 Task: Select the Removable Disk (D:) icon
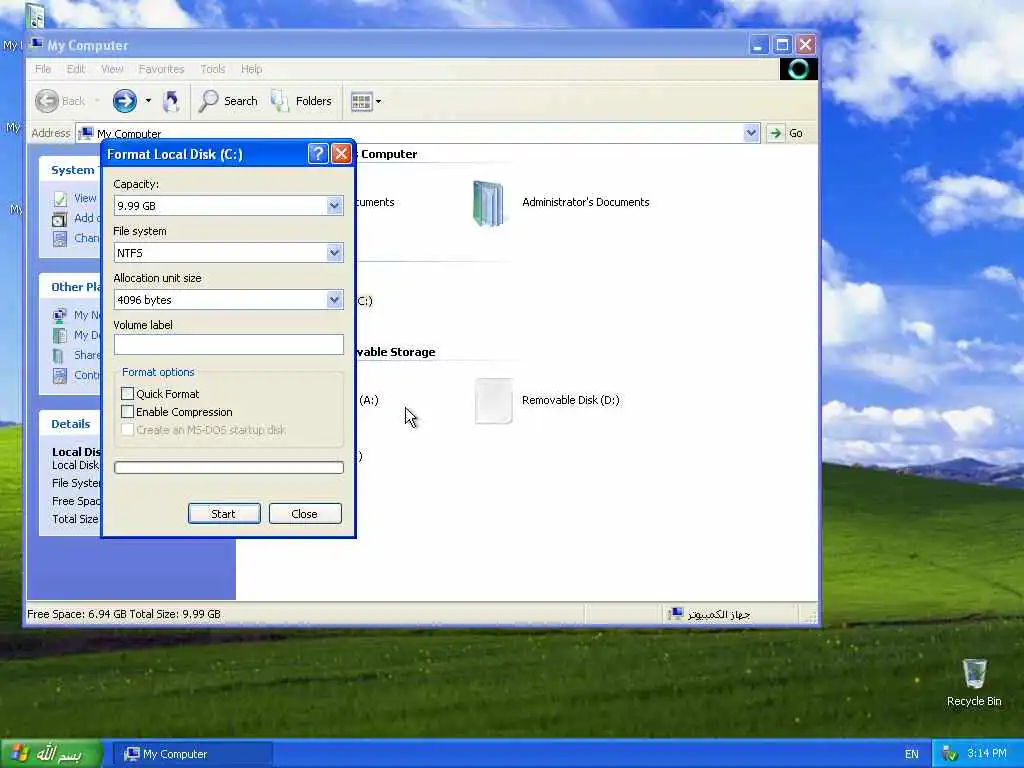pos(493,400)
